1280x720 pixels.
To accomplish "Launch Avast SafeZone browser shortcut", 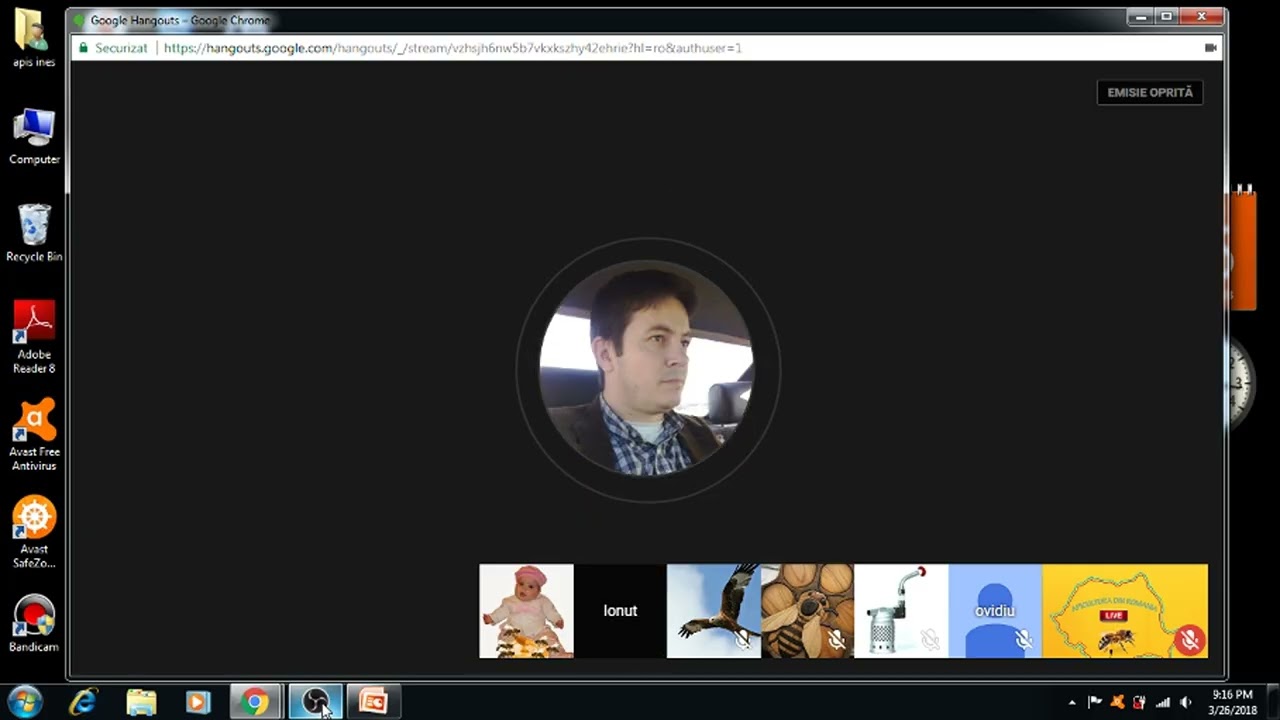I will point(34,533).
